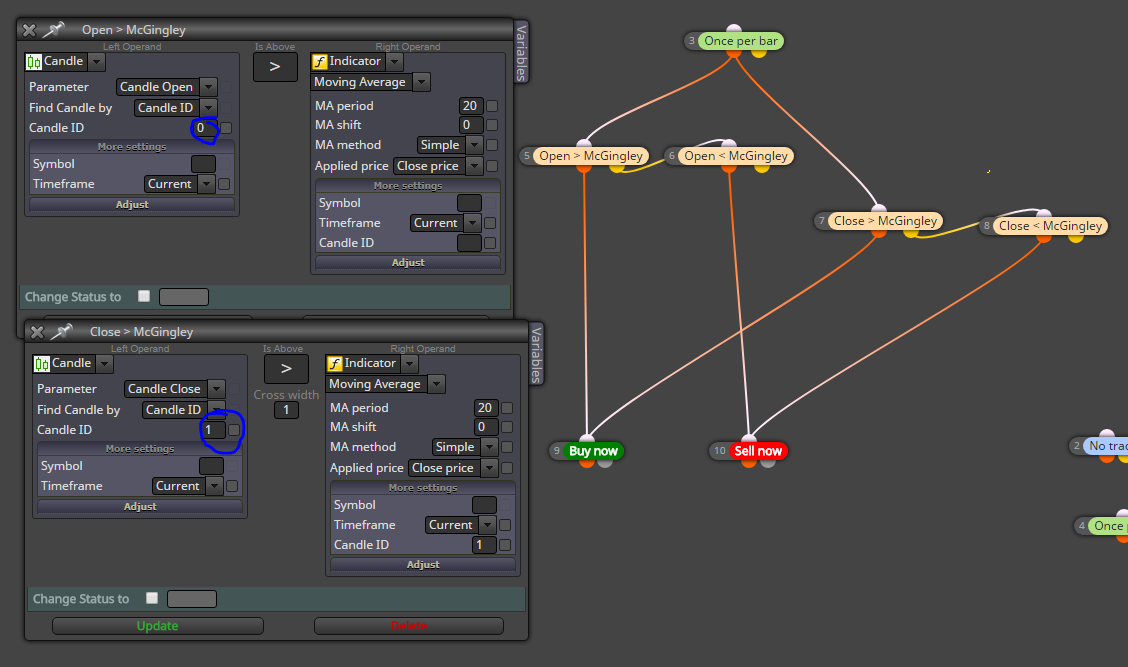Close the Close > McGingley panel
Image resolution: width=1128 pixels, height=667 pixels.
click(x=37, y=332)
